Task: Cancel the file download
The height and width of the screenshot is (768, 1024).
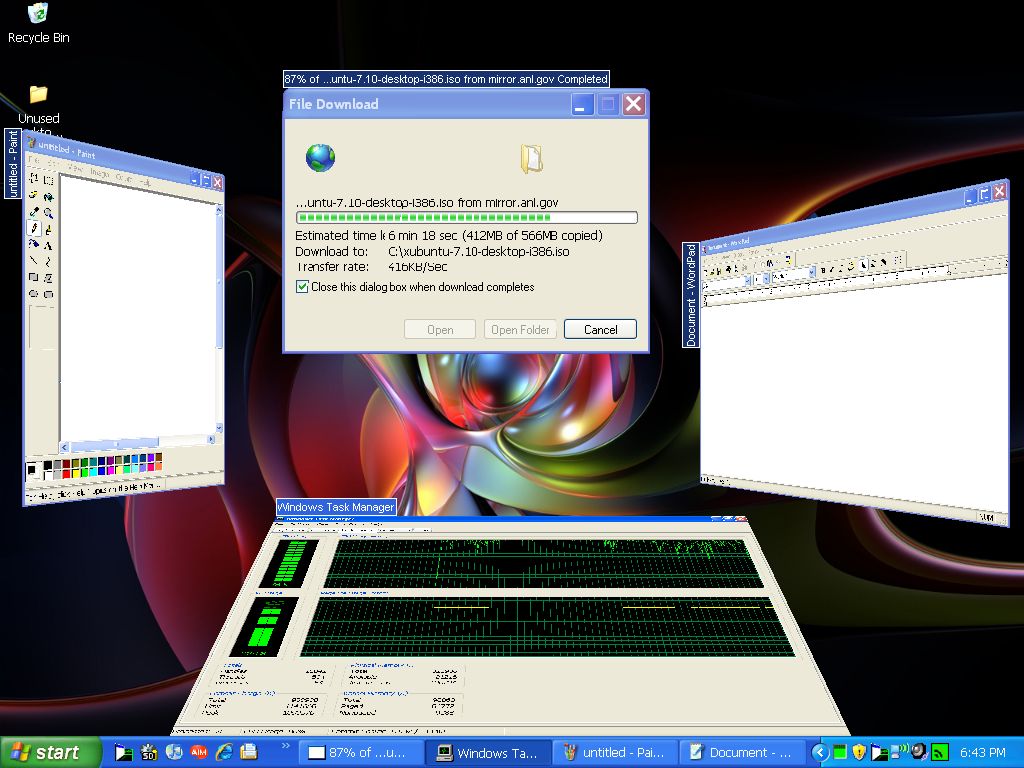Action: [600, 329]
